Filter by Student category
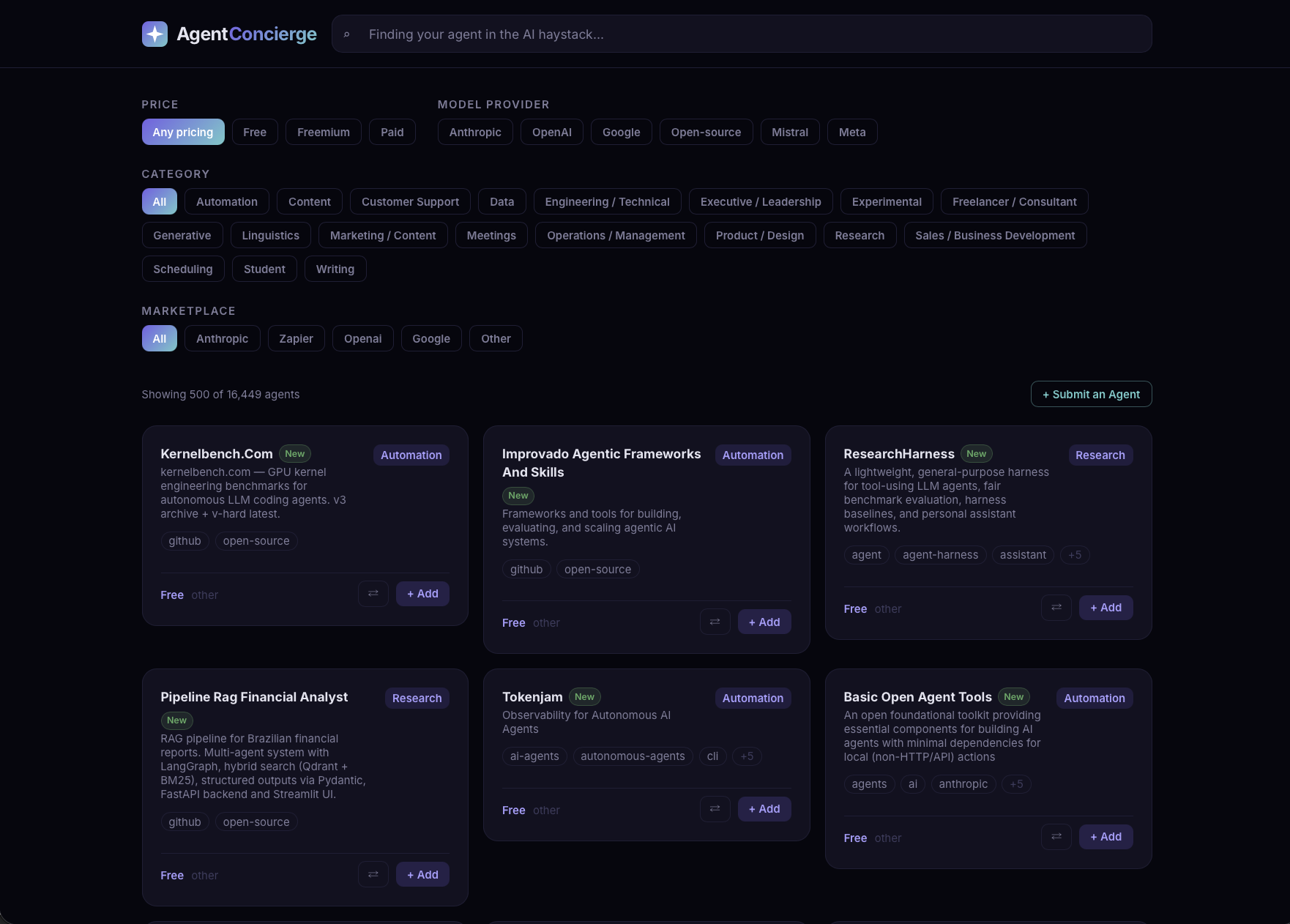 tap(264, 269)
